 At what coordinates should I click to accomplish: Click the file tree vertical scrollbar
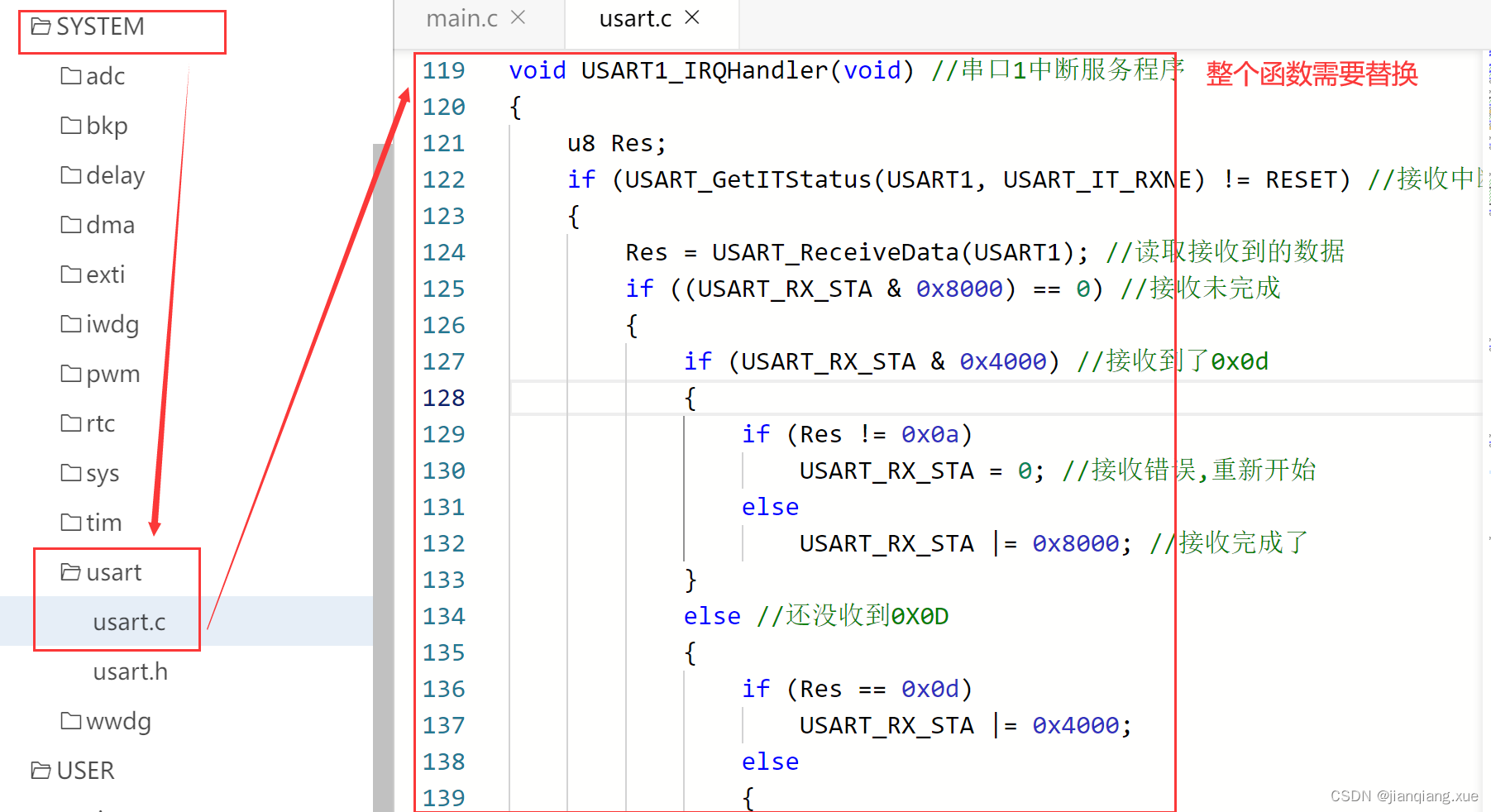click(x=383, y=477)
